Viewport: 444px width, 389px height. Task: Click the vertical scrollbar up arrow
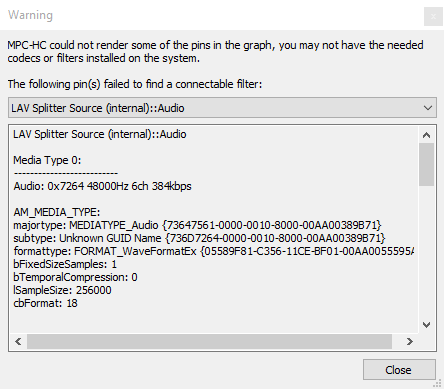click(426, 135)
